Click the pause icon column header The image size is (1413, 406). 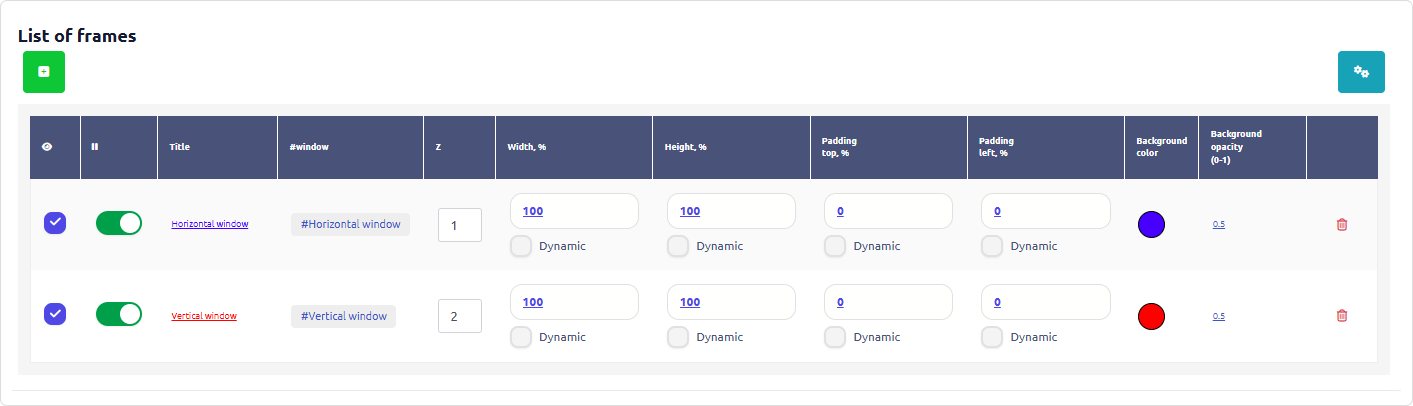click(95, 147)
